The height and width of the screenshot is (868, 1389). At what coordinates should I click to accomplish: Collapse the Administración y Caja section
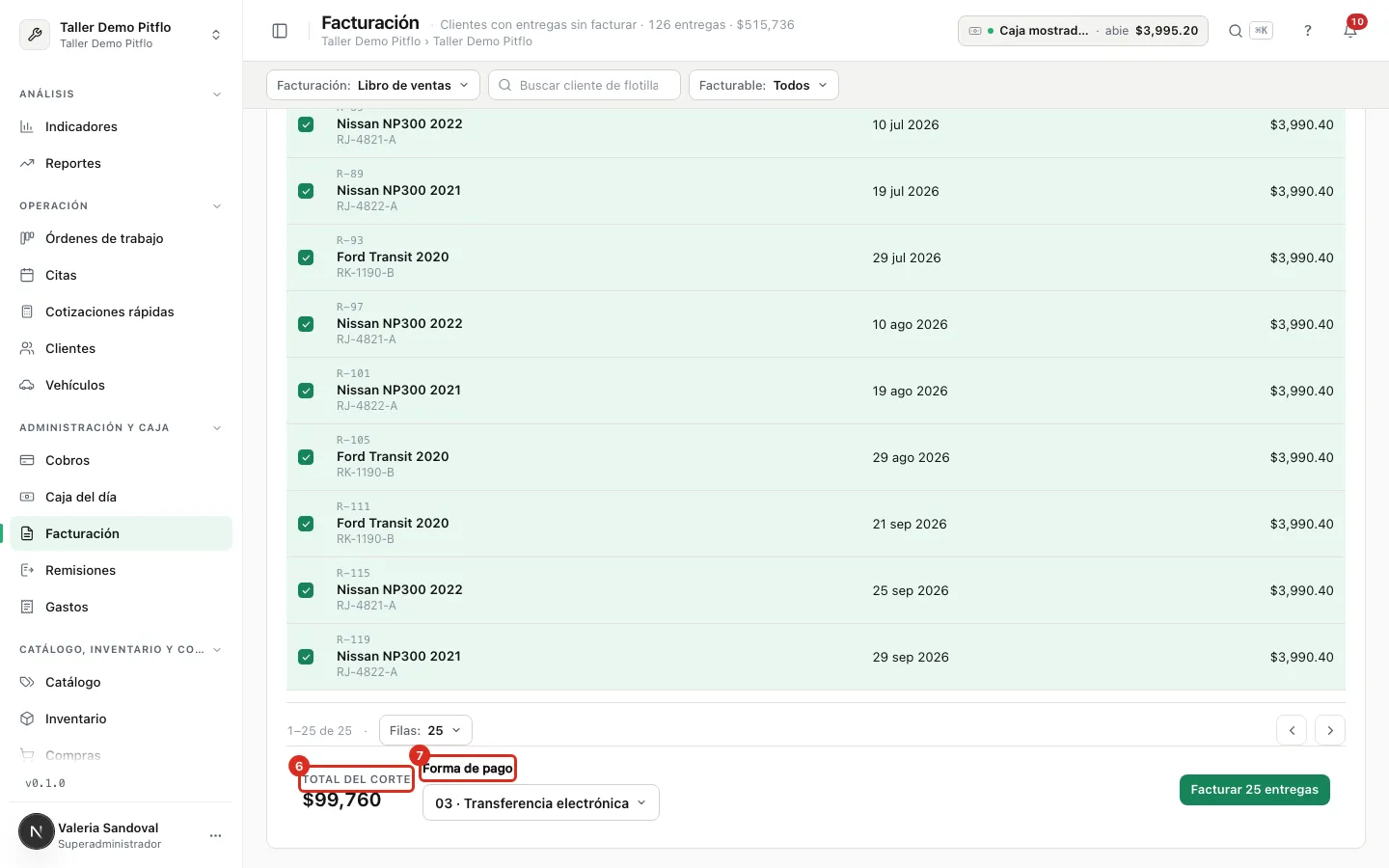[217, 428]
